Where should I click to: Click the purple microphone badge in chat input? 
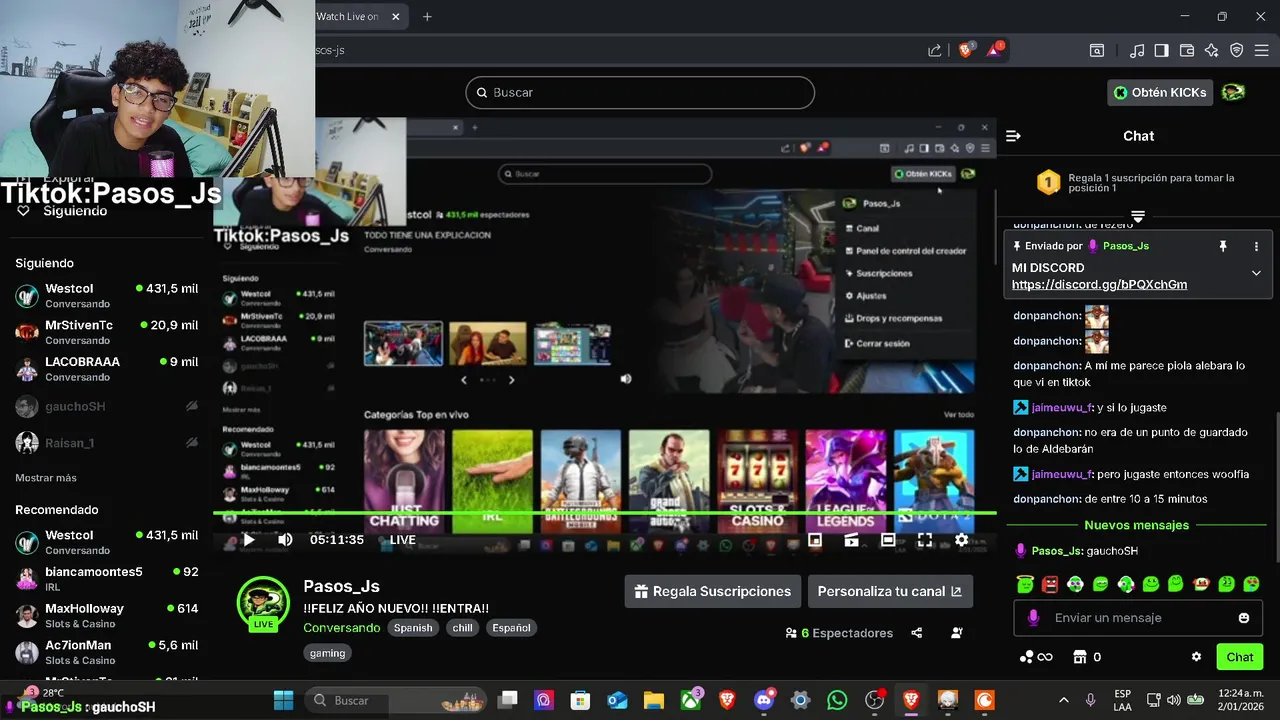(1033, 618)
